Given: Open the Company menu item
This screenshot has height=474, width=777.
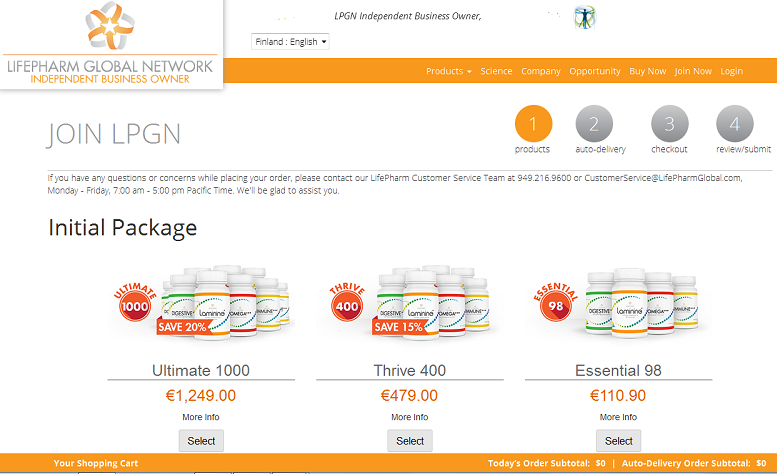Looking at the screenshot, I should 541,71.
